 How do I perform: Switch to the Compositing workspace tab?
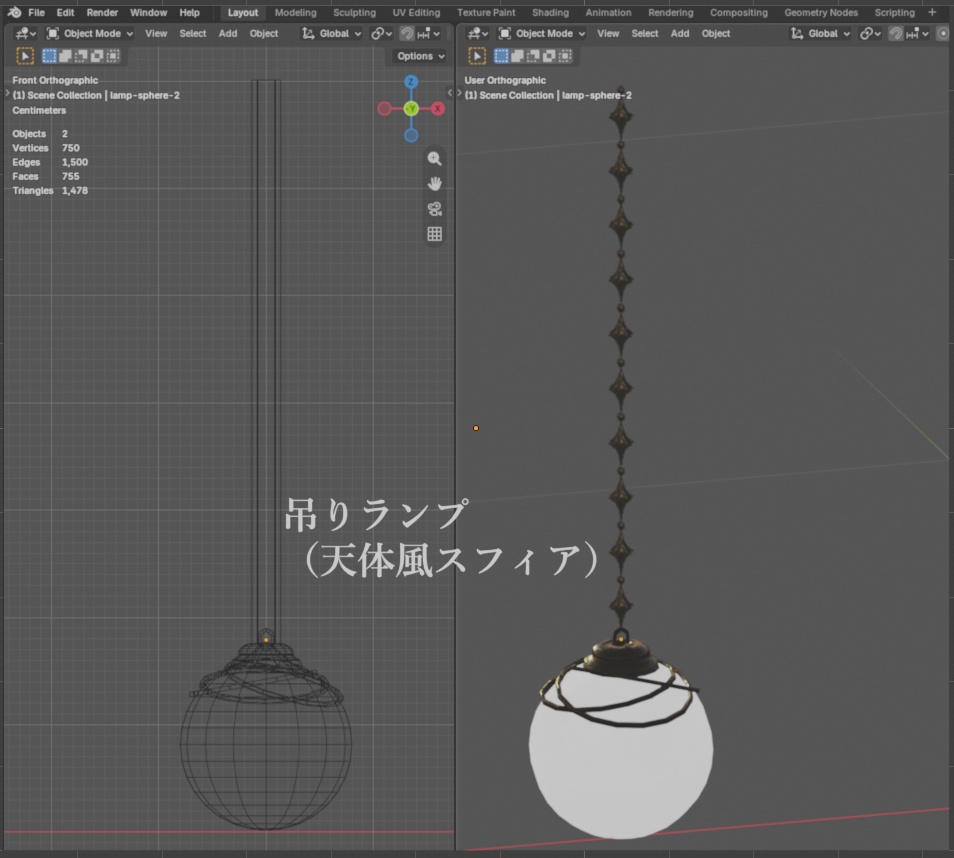coord(739,12)
